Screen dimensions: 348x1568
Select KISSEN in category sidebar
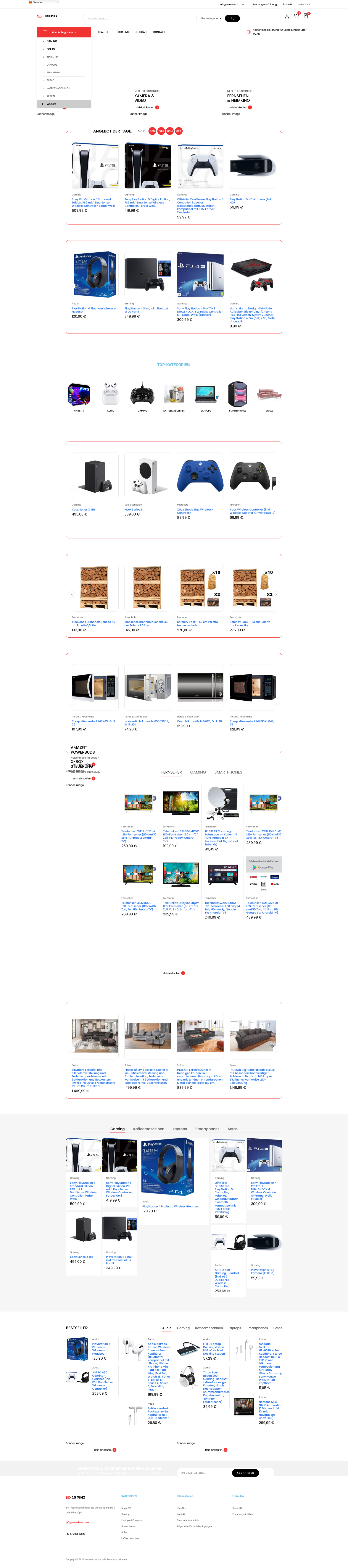50,96
